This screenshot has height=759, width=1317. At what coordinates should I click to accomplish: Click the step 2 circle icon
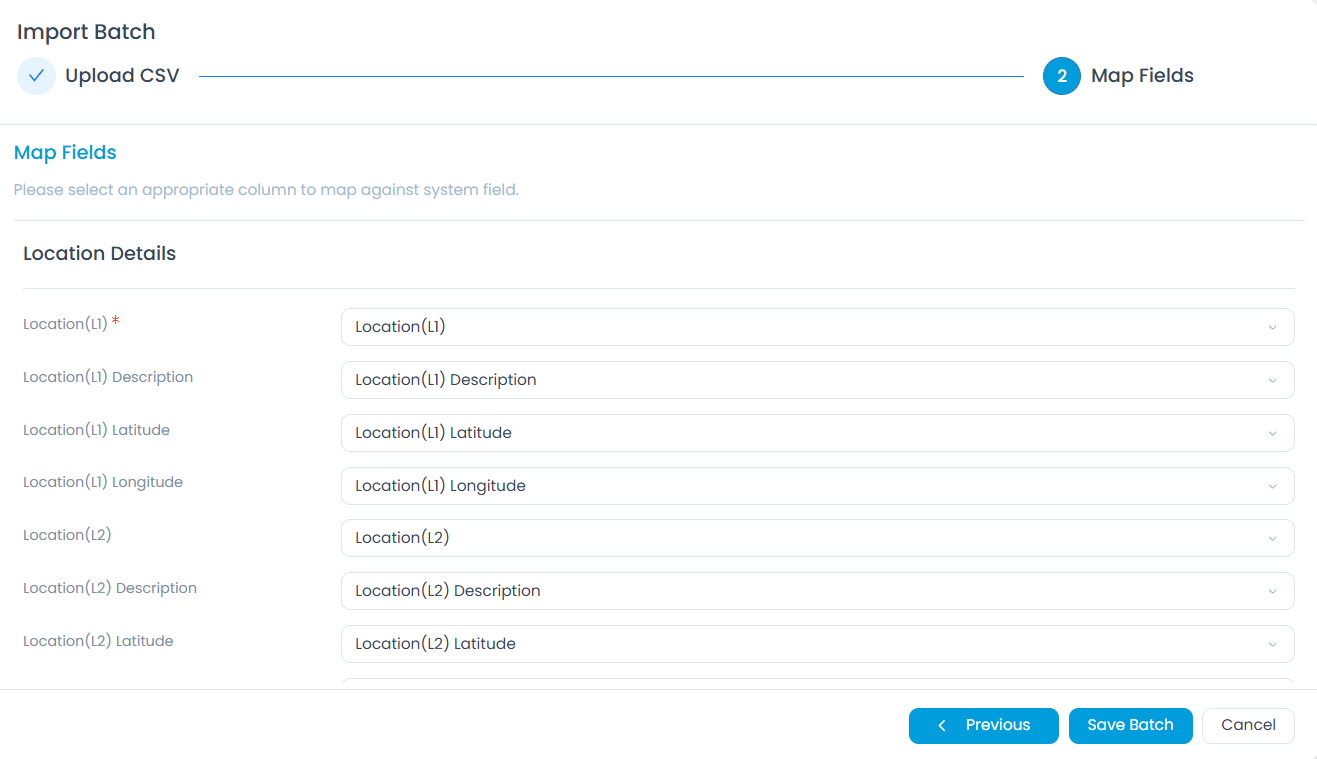[1062, 76]
